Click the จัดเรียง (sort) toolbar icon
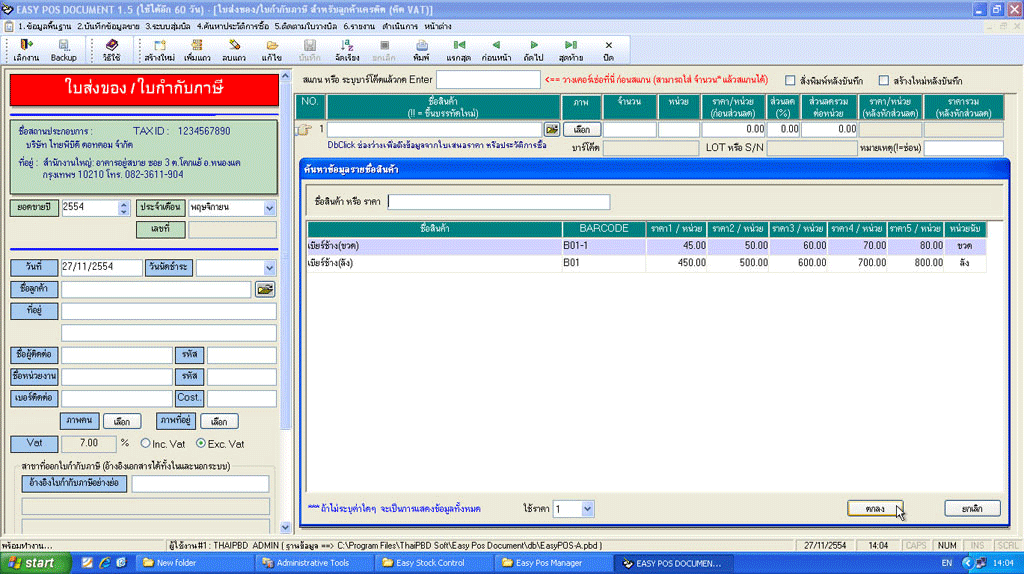This screenshot has height=574, width=1024. (347, 49)
